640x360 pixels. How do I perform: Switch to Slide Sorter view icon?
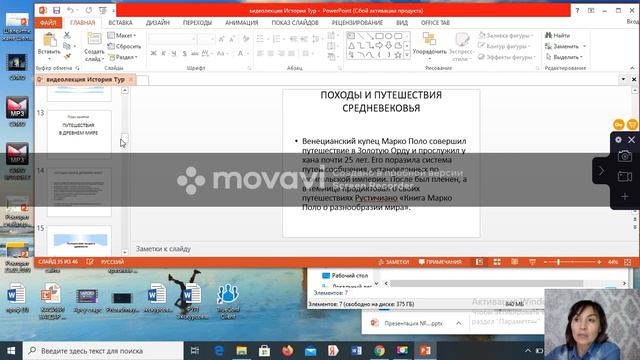point(497,262)
